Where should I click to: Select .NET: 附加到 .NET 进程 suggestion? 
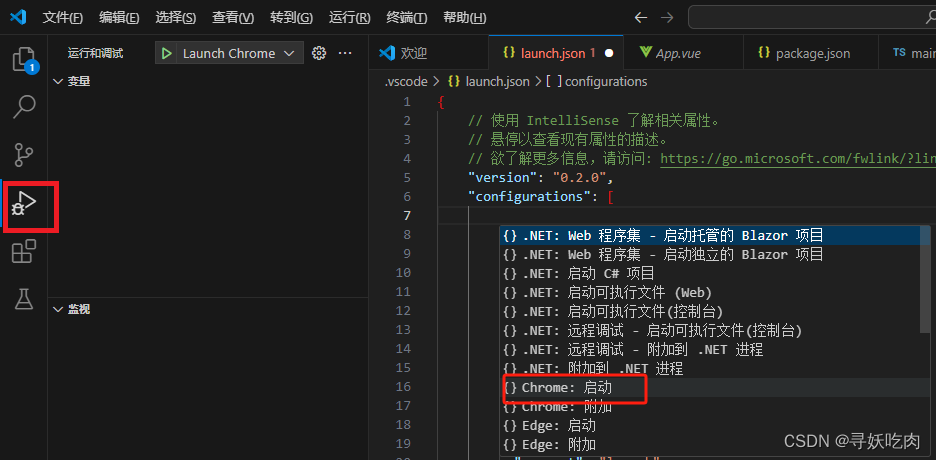(710, 368)
